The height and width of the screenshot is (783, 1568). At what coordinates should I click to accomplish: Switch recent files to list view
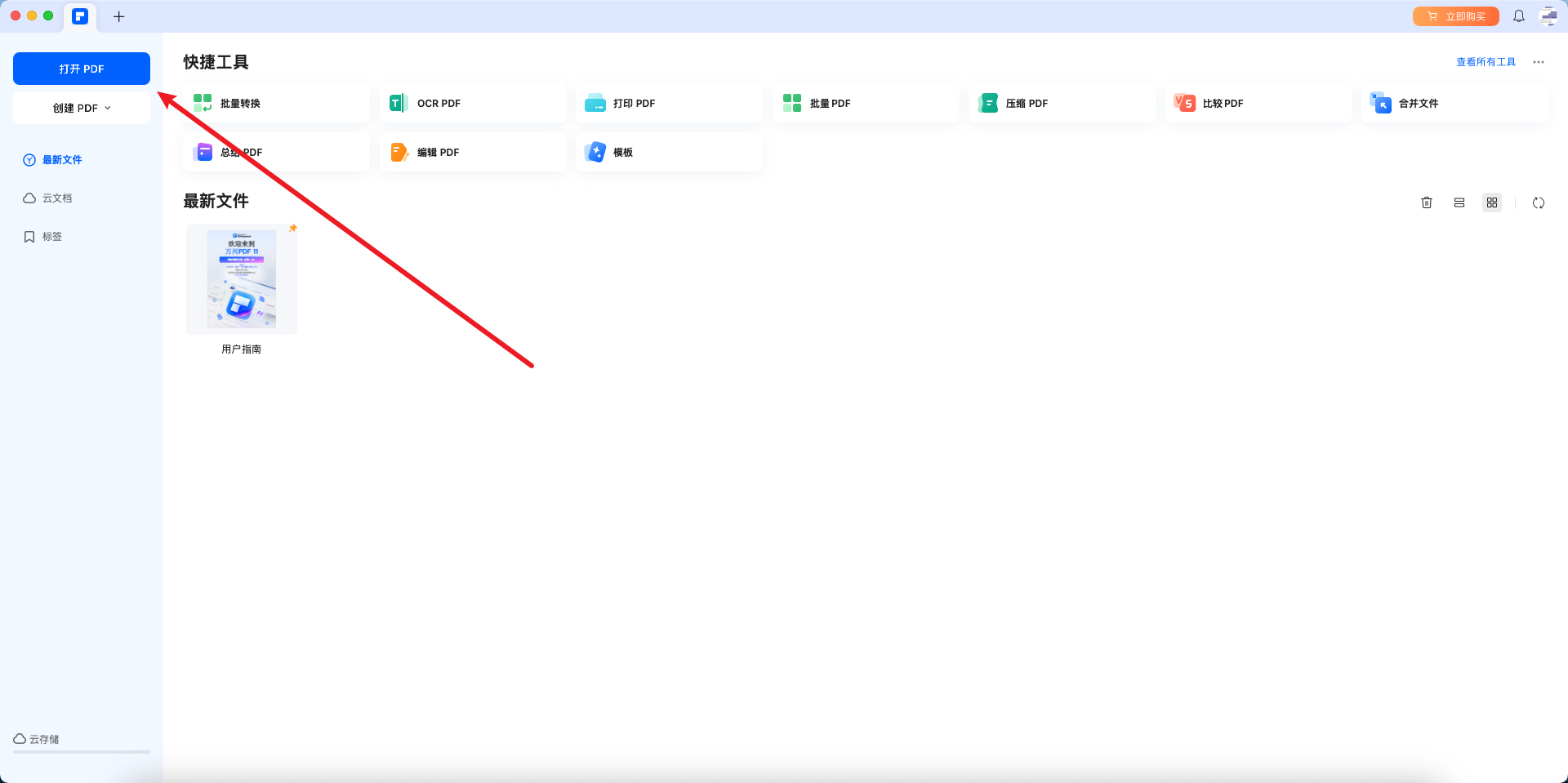[1459, 202]
